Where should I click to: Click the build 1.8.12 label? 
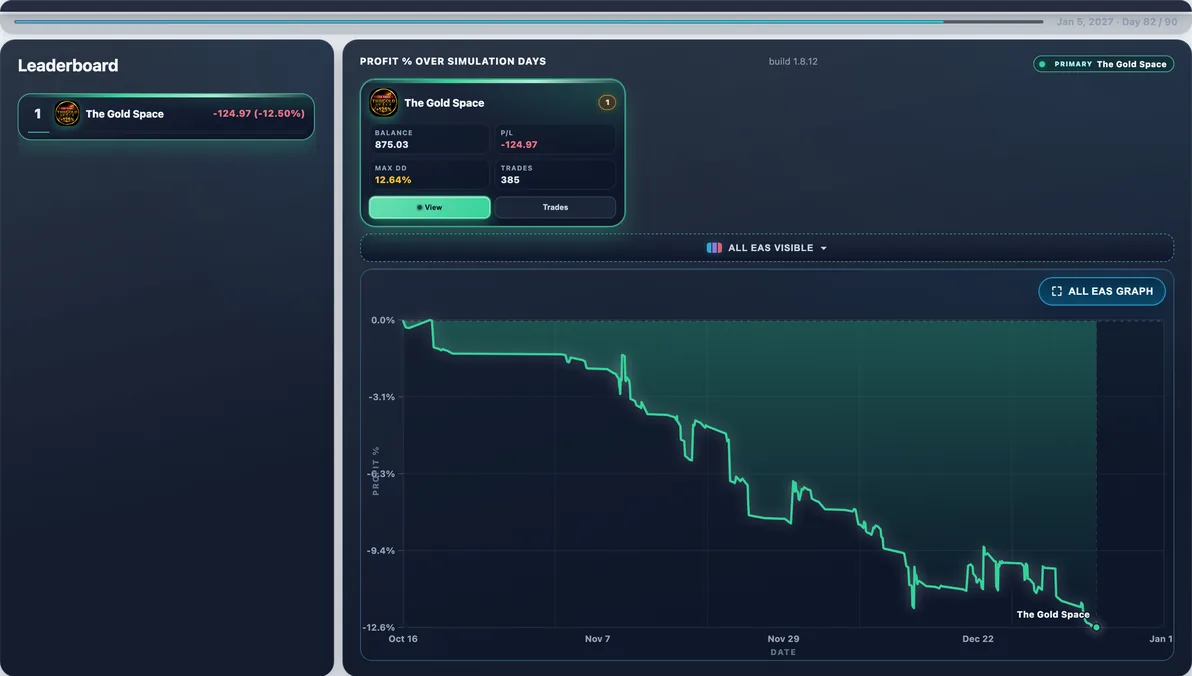793,62
